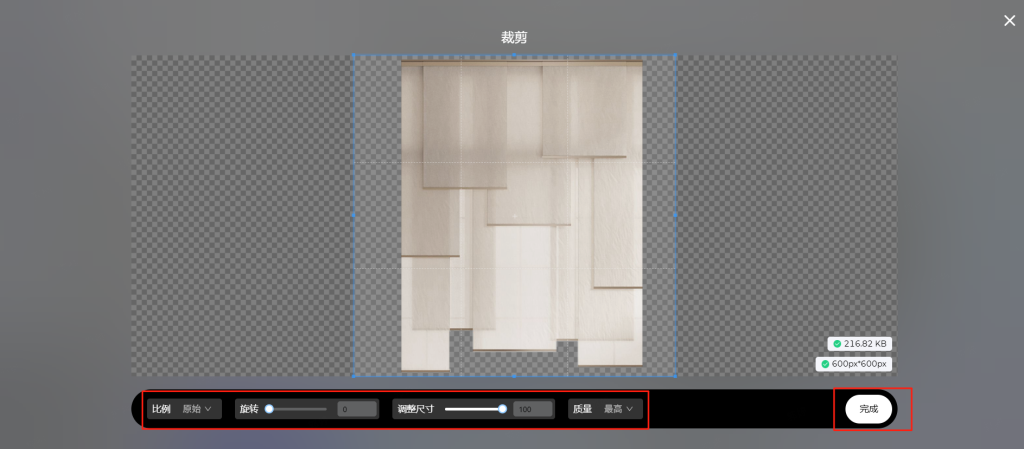Click the 调整尺寸 size slider handle
Viewport: 1024px width, 449px height.
[502, 409]
